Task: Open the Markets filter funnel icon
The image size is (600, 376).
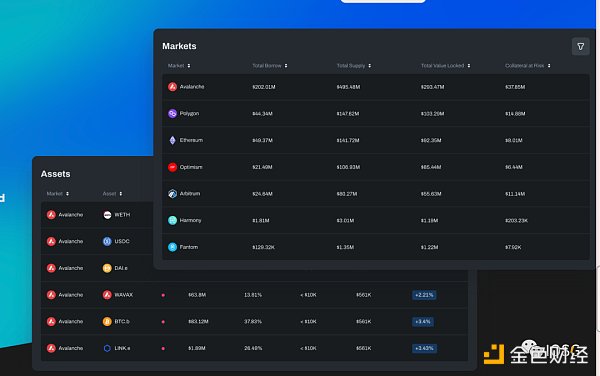Action: coord(580,47)
